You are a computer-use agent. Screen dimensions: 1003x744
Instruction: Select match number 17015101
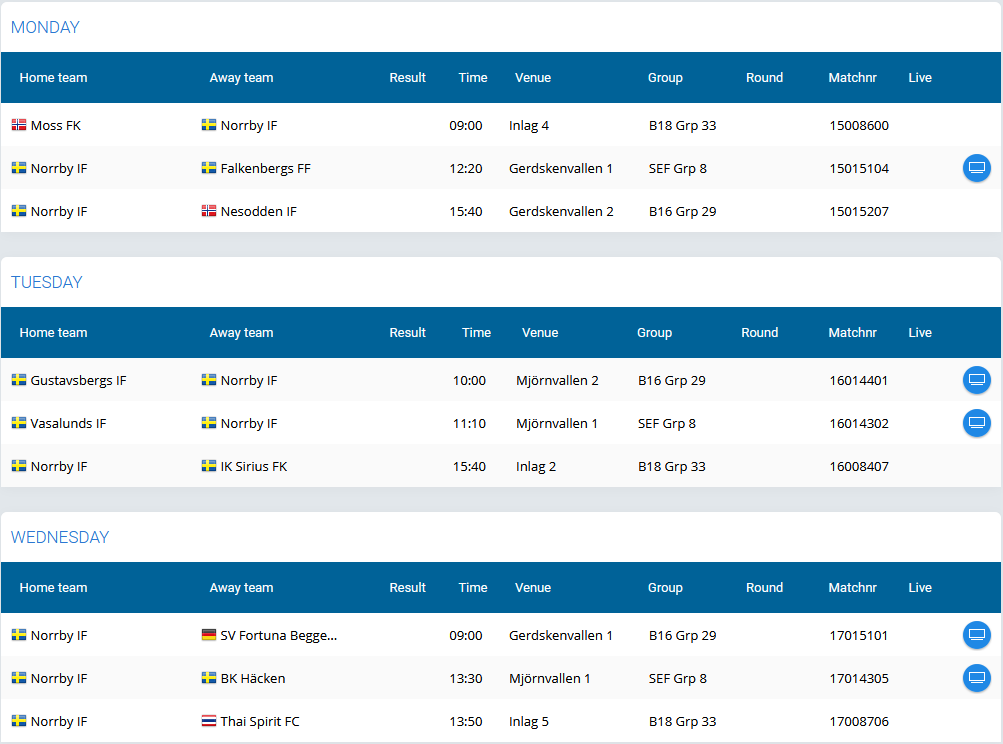[858, 635]
